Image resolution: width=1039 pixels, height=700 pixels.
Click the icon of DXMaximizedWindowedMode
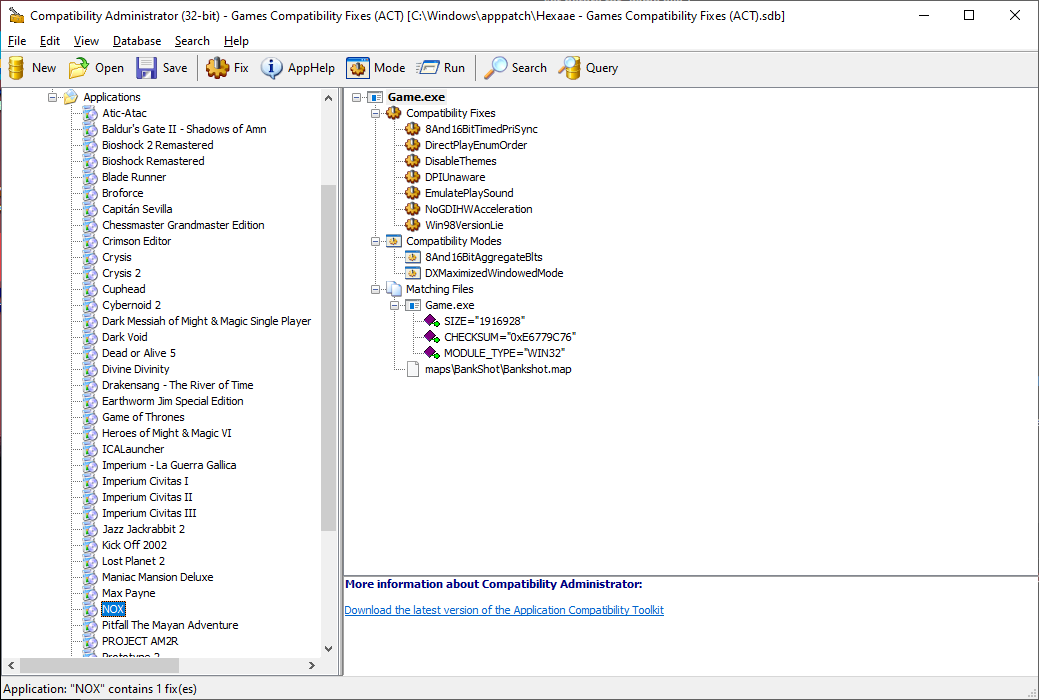tap(412, 273)
